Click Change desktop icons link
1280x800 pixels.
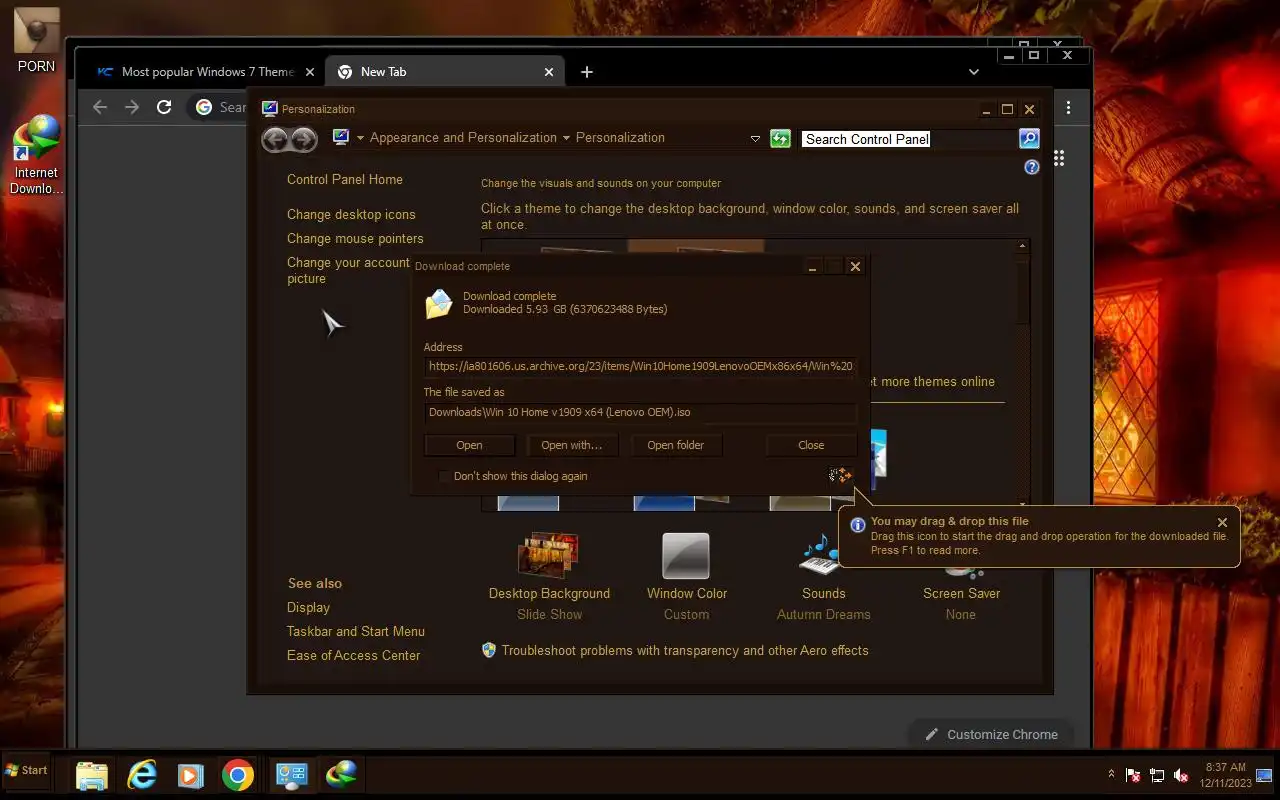click(351, 215)
